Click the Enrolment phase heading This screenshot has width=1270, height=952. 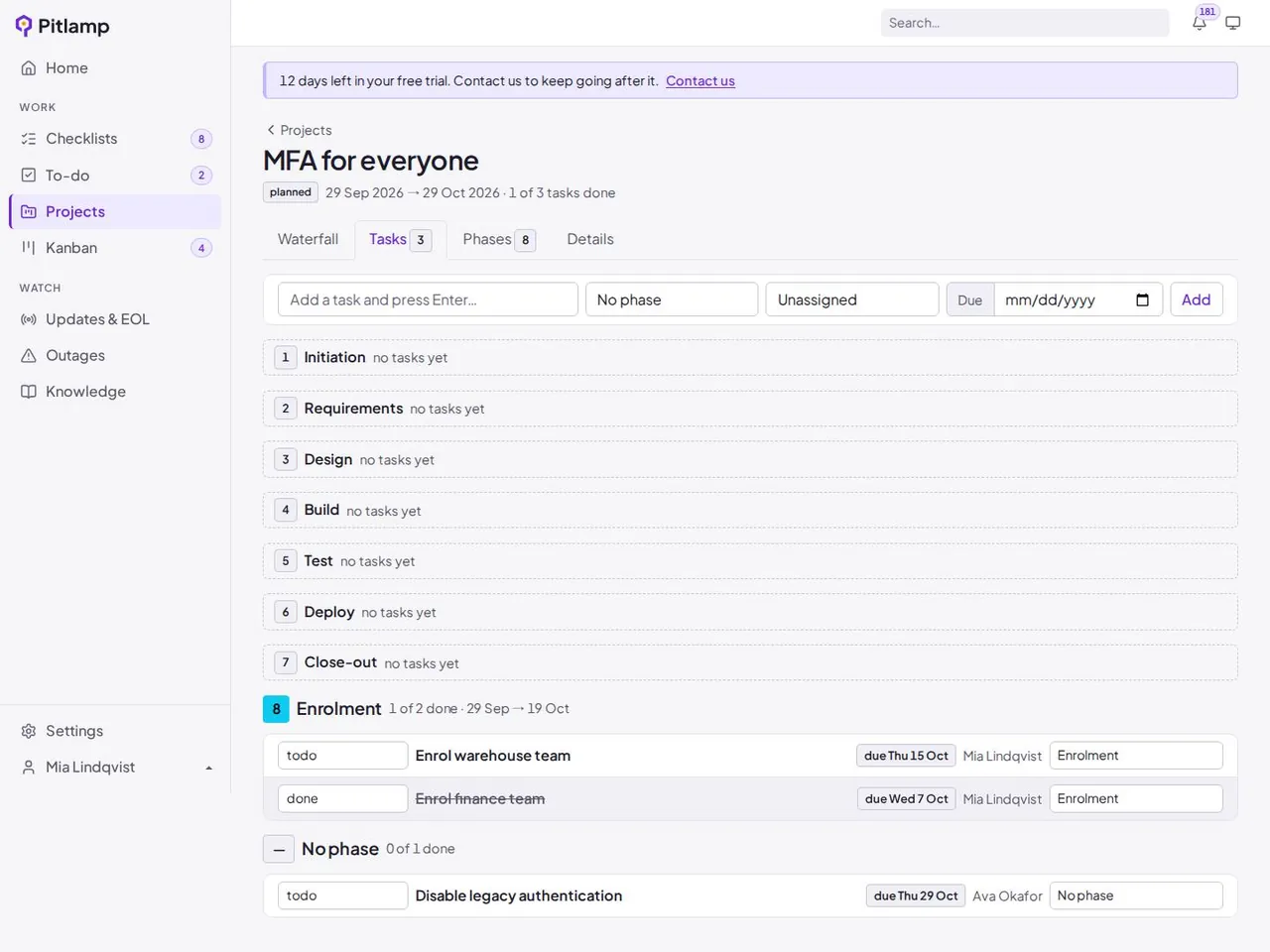point(338,709)
